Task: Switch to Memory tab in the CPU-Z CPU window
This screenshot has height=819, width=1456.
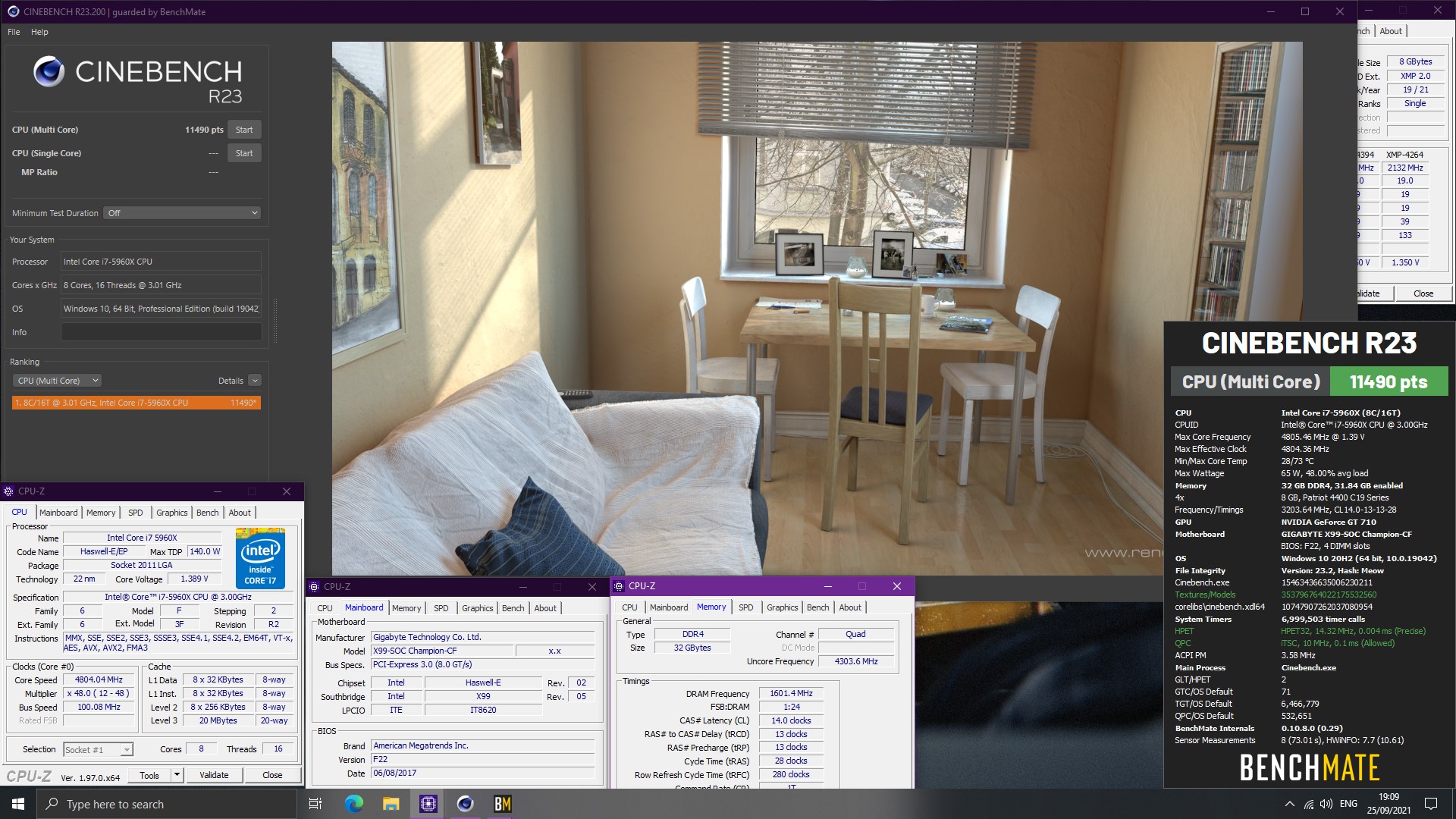Action: 101,513
